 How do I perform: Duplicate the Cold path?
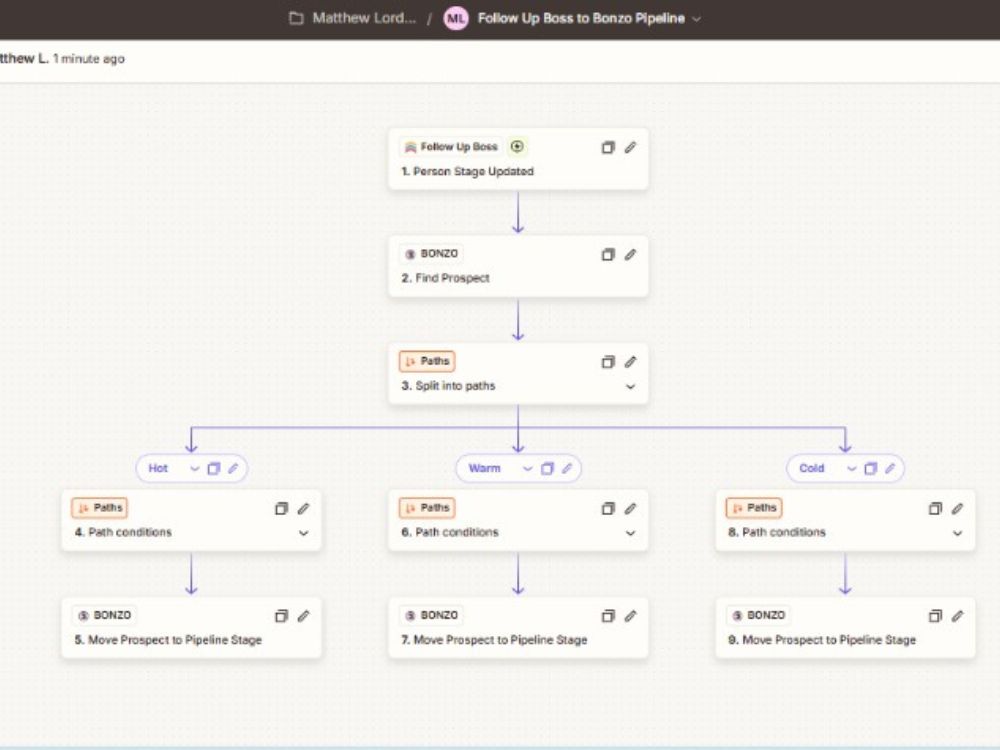tap(871, 469)
